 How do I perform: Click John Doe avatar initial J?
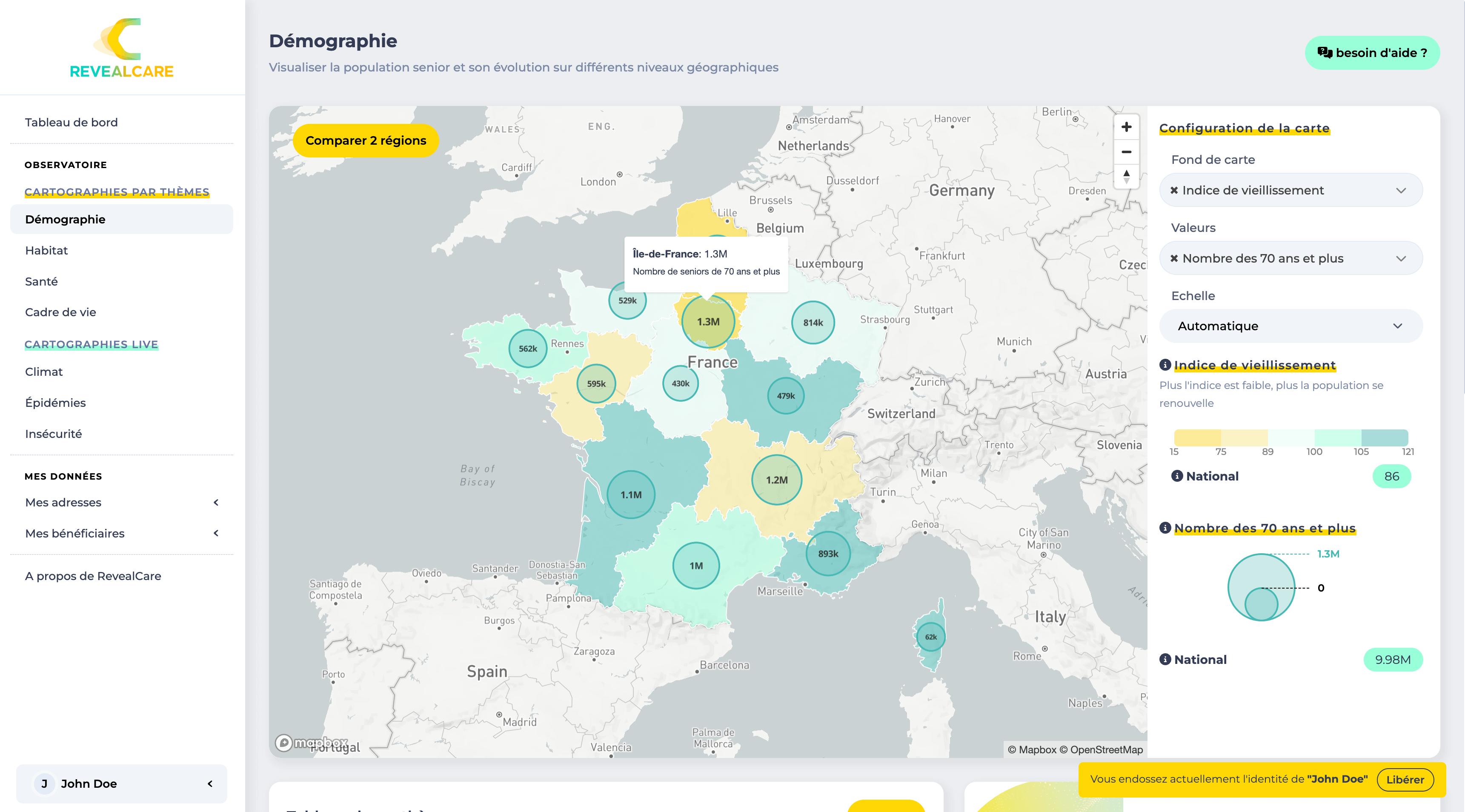click(x=44, y=783)
